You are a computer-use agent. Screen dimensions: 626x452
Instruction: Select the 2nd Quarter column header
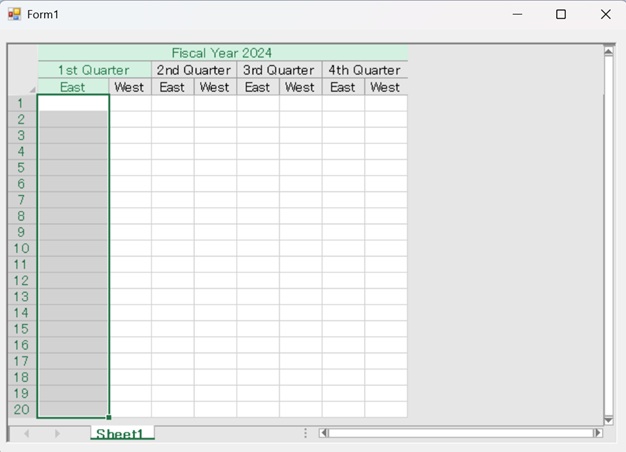point(194,70)
